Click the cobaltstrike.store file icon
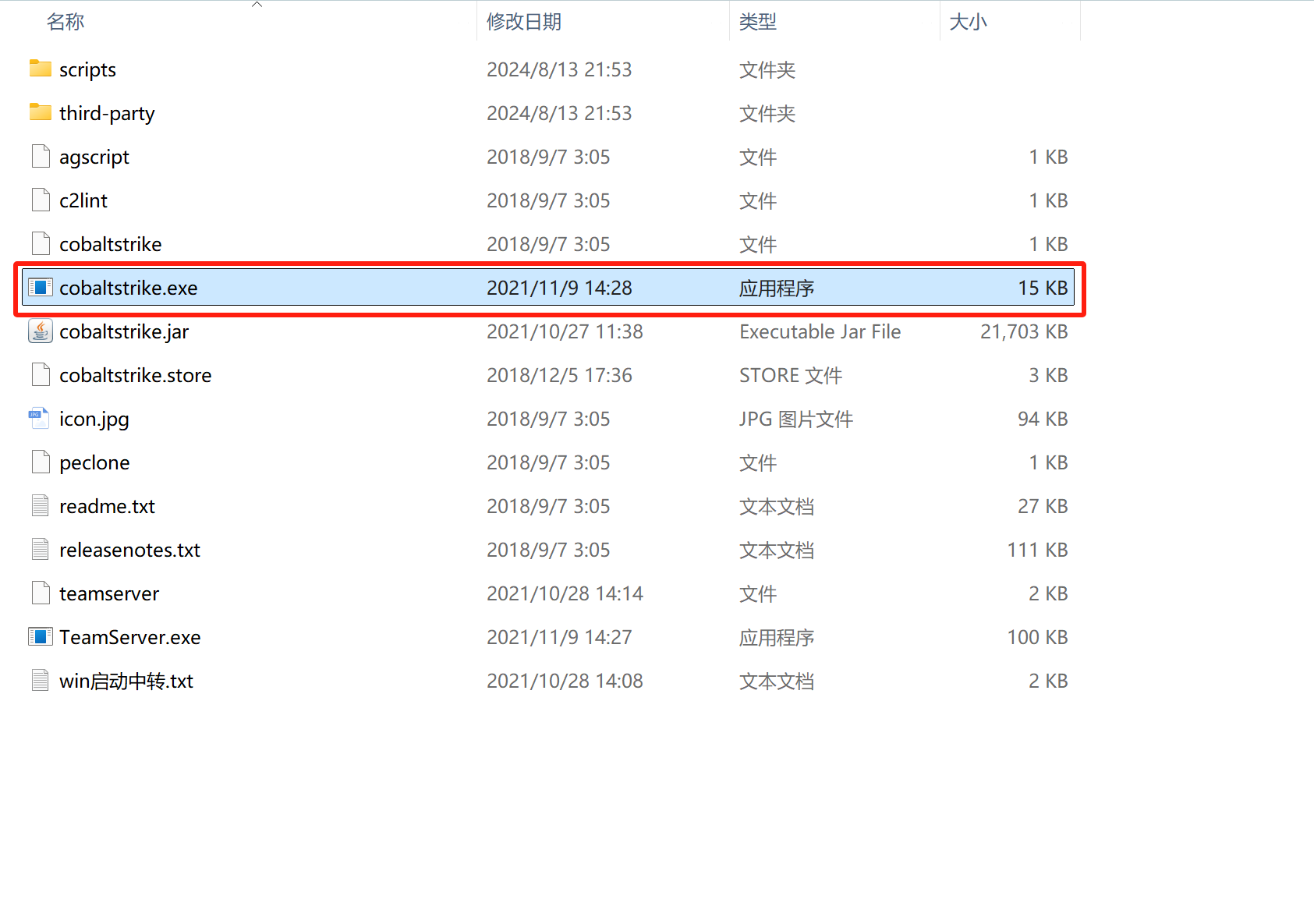This screenshot has height=924, width=1314. click(x=41, y=375)
